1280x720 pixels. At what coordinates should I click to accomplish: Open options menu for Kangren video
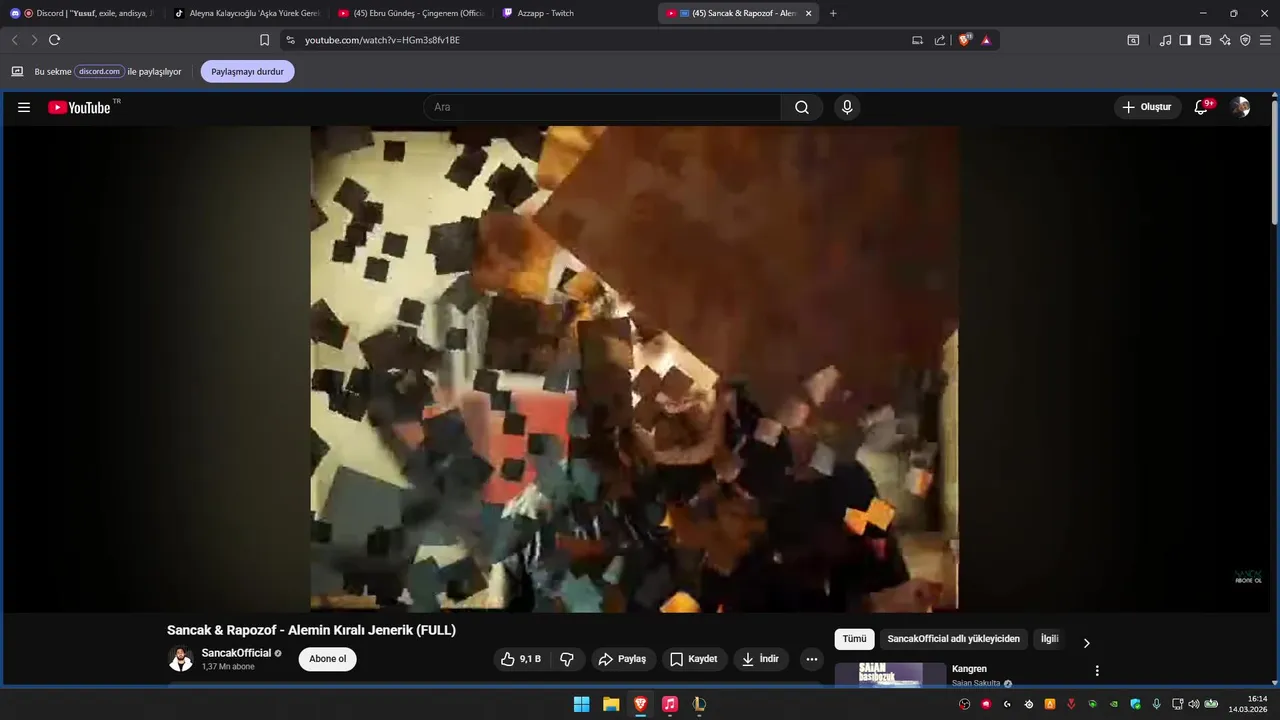click(x=1097, y=670)
